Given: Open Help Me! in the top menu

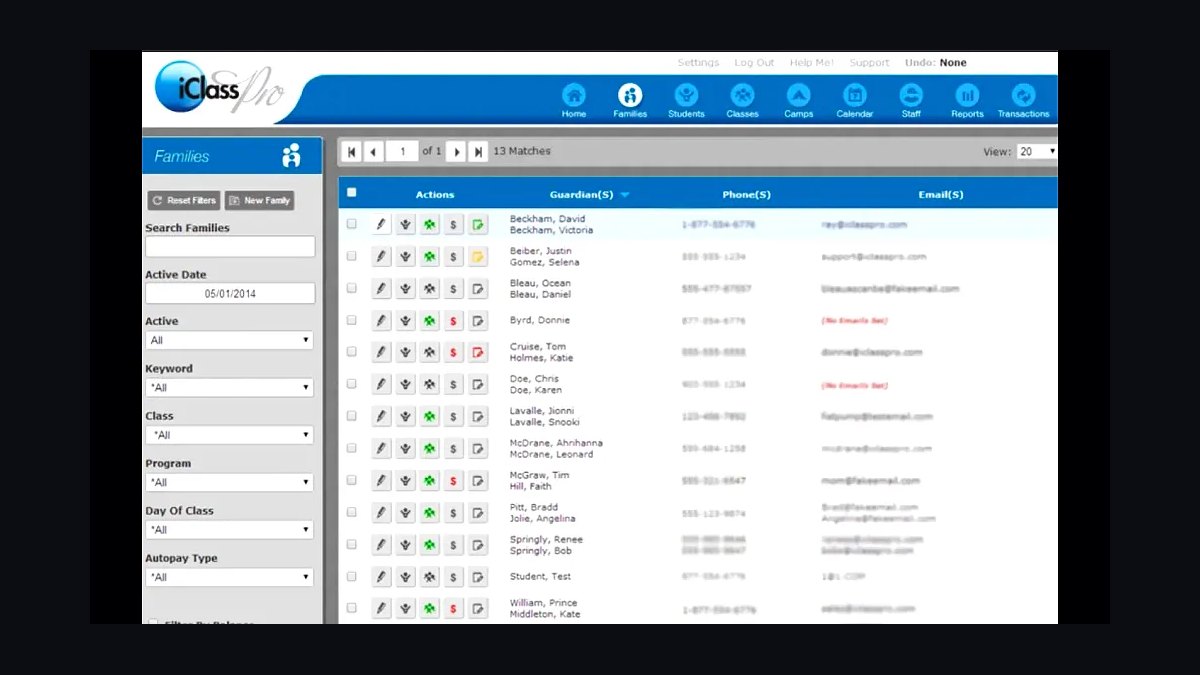Looking at the screenshot, I should [x=811, y=63].
